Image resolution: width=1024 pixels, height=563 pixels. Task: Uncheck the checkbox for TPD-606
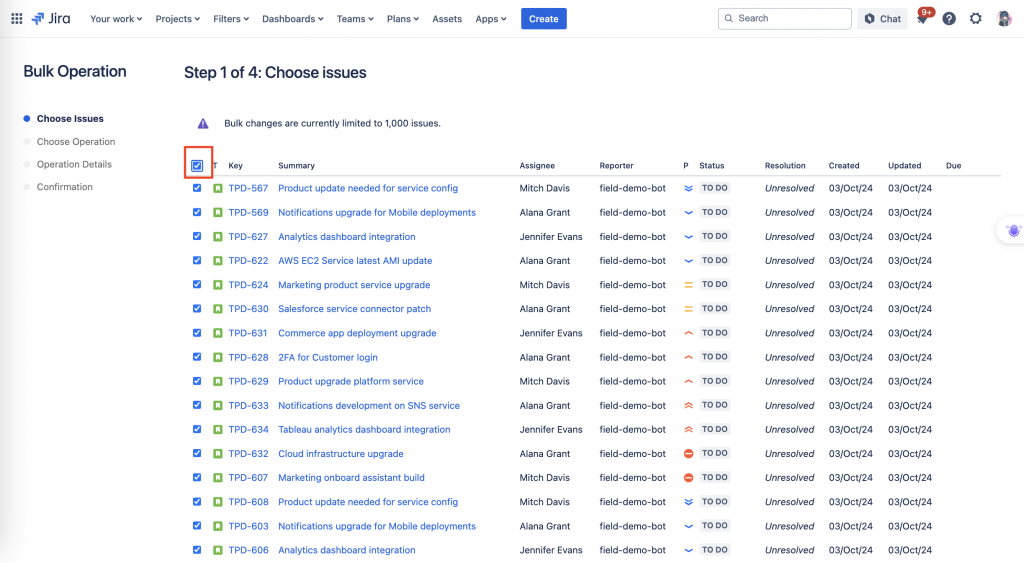197,550
